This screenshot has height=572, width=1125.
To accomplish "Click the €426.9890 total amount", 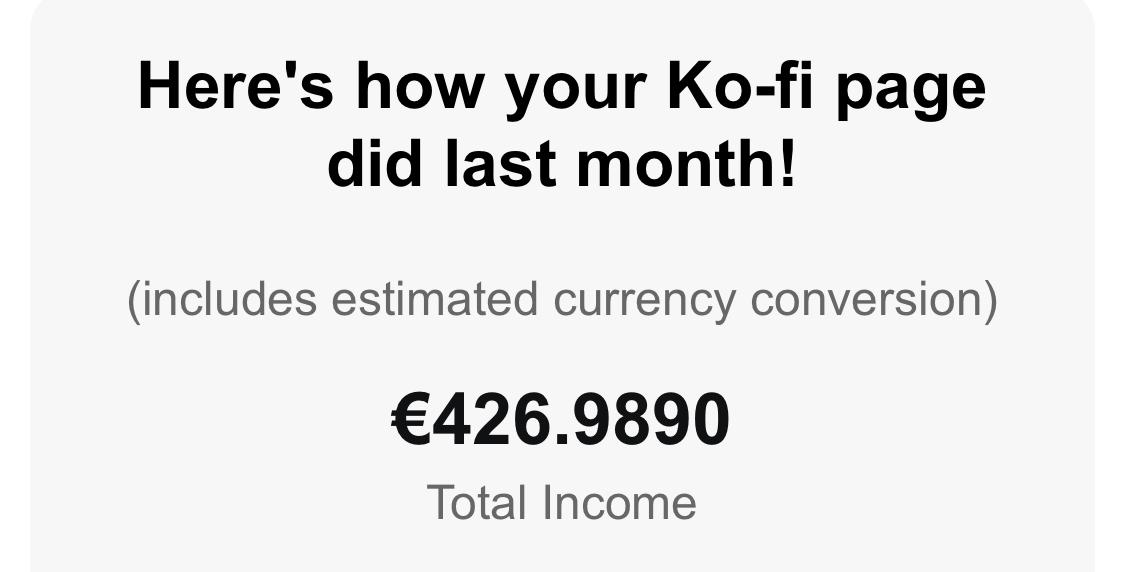I will coord(560,421).
